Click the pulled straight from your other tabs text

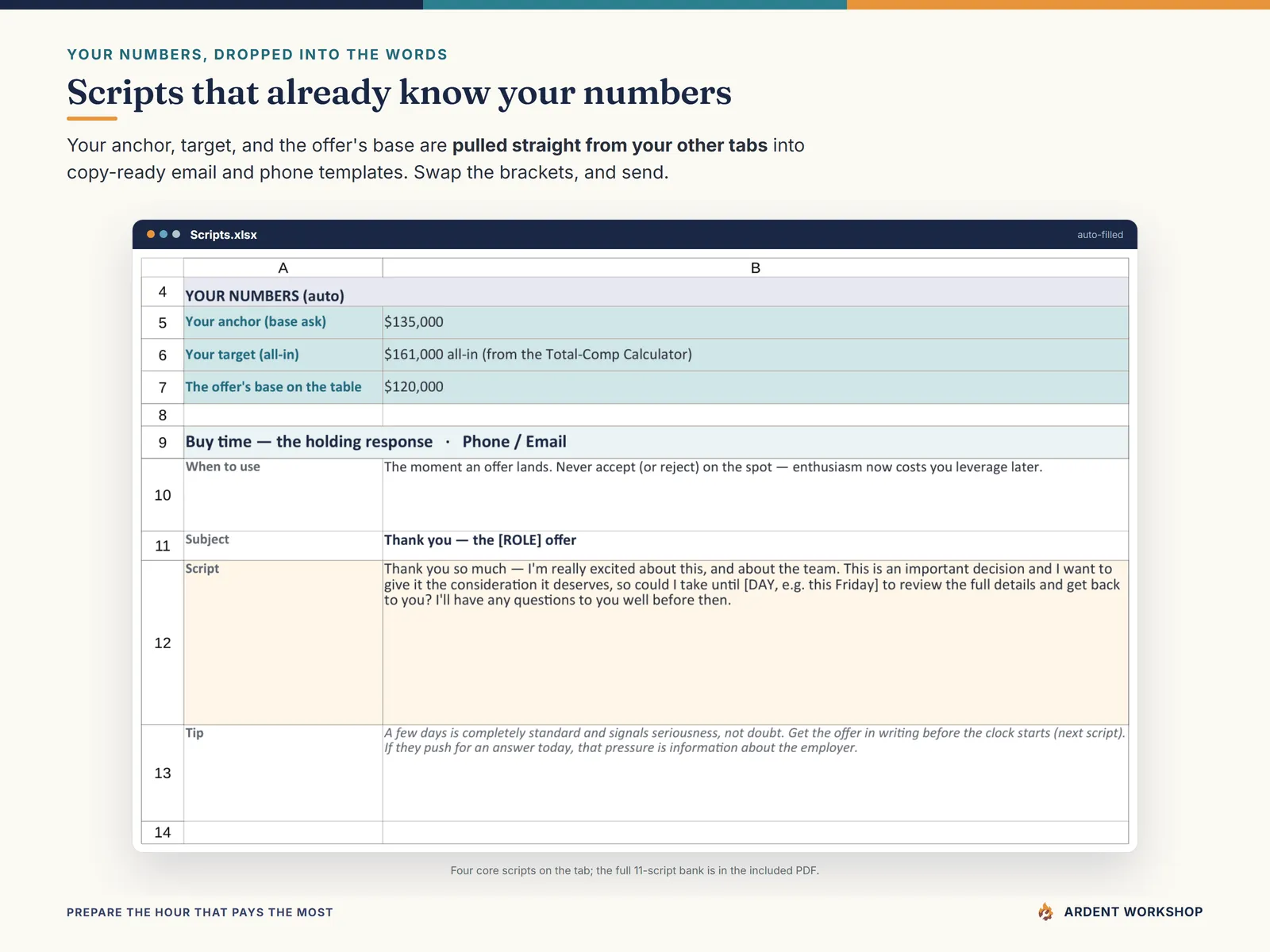(610, 145)
